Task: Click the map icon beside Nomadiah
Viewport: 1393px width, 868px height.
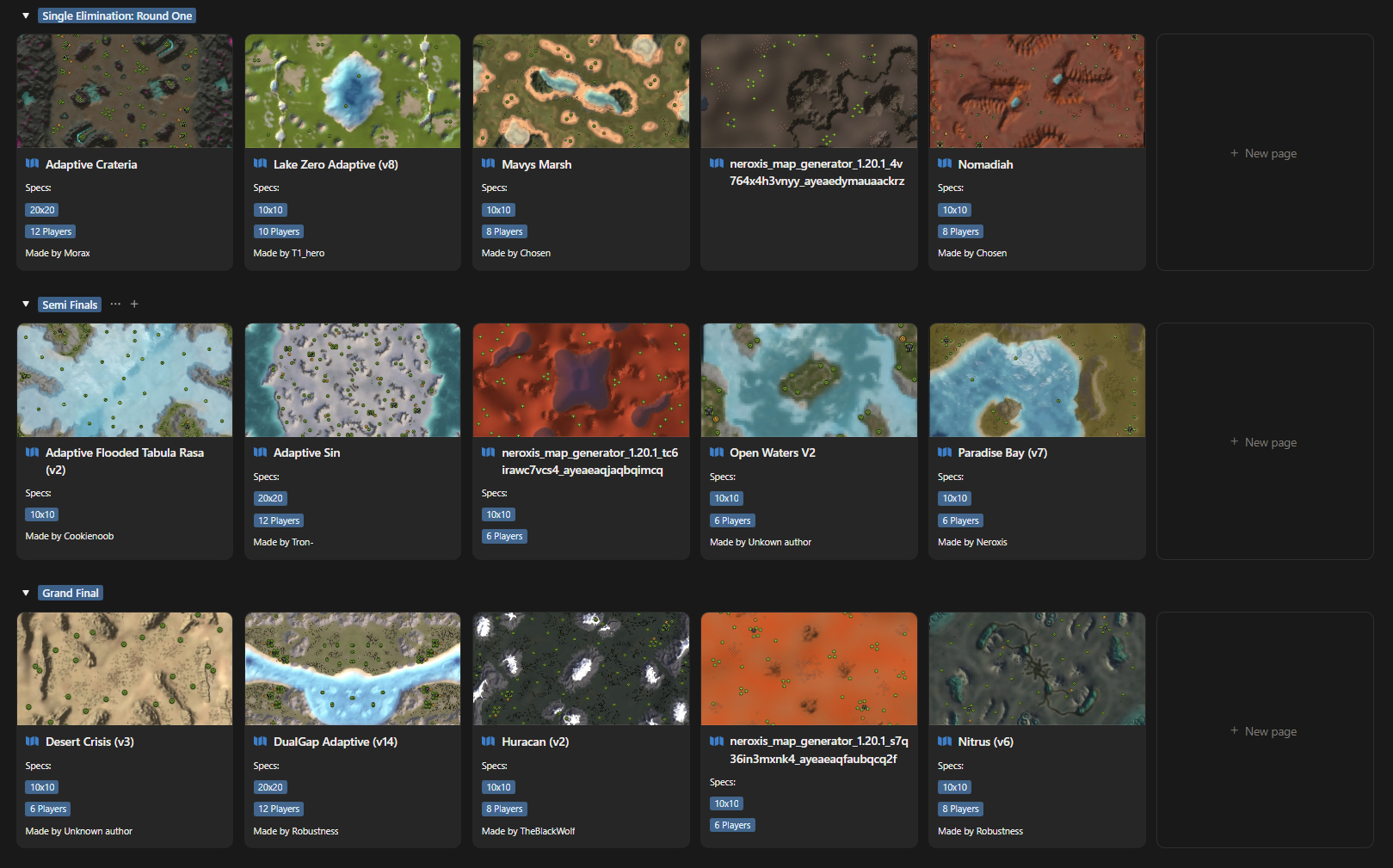Action: coord(945,163)
